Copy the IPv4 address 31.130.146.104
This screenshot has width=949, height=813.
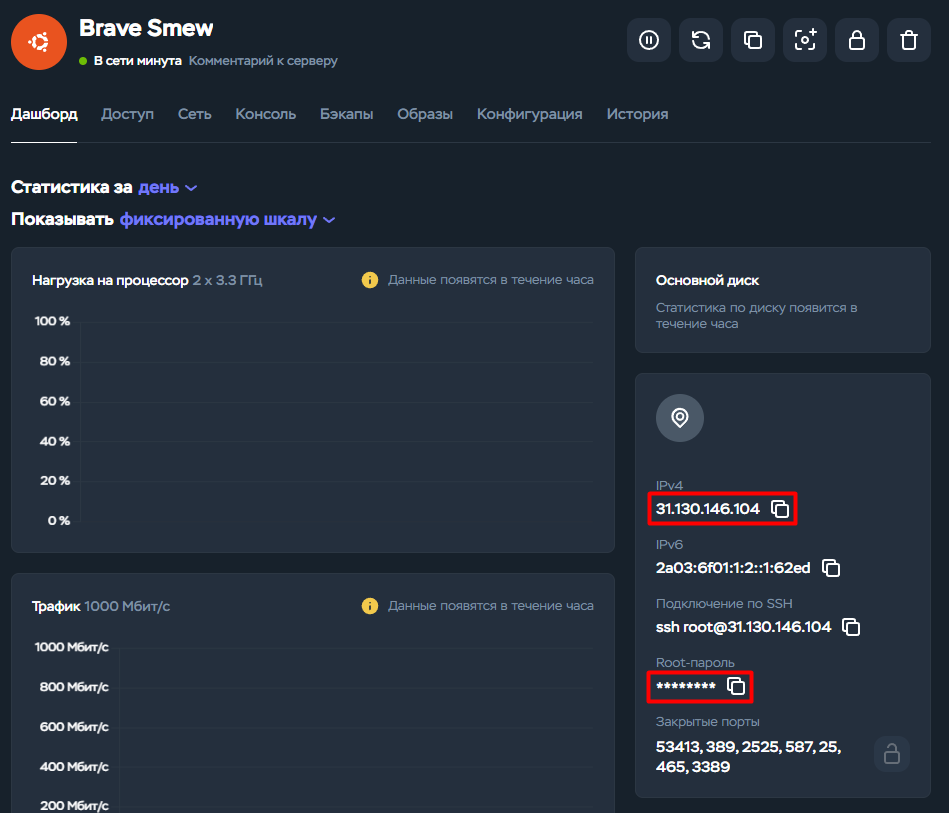[x=779, y=508]
